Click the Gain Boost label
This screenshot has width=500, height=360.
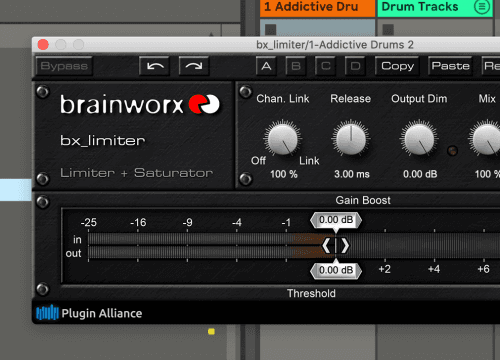click(x=363, y=200)
